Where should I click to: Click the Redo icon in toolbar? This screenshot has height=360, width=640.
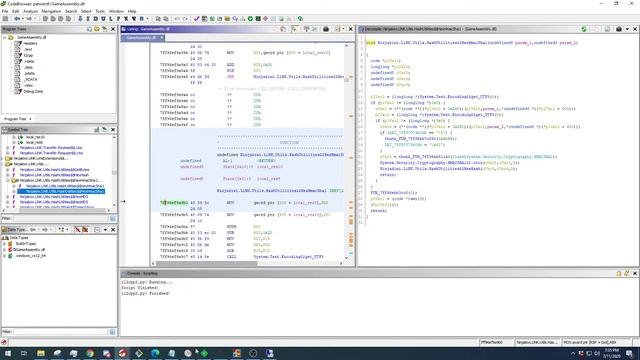pyautogui.click(x=185, y=19)
